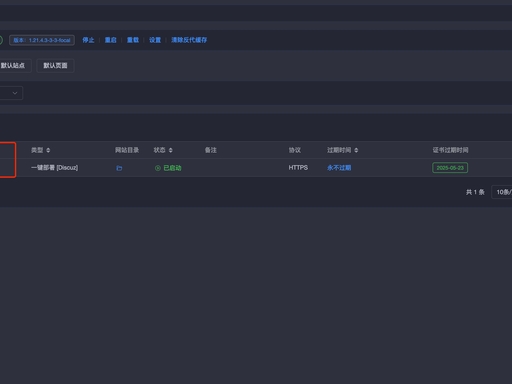The height and width of the screenshot is (384, 512).
Task: Click the 备注 column header
Action: click(x=211, y=150)
